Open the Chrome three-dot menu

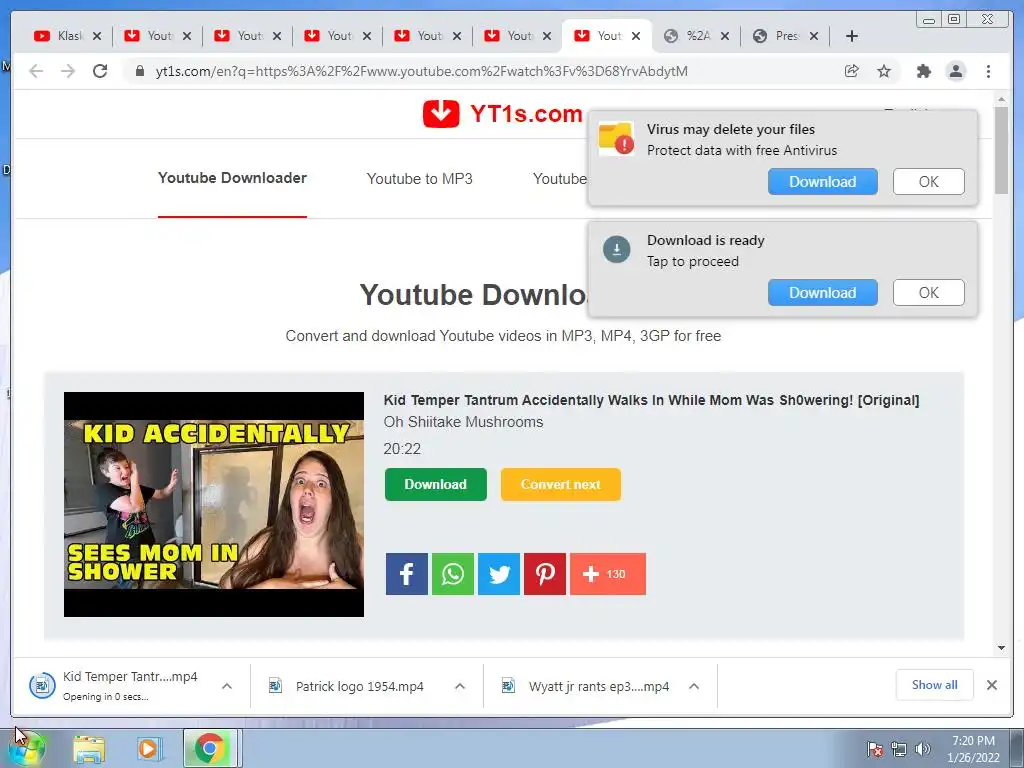pyautogui.click(x=988, y=71)
